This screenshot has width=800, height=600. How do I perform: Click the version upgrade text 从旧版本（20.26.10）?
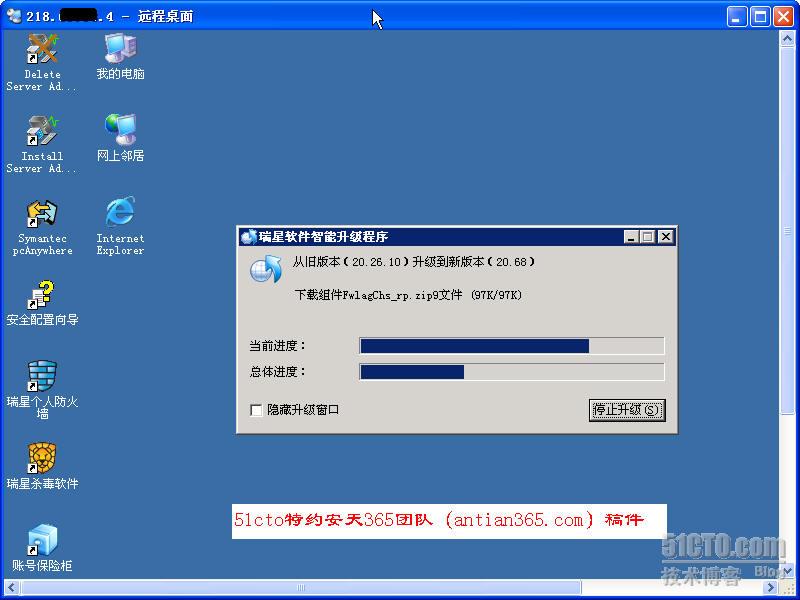[351, 262]
